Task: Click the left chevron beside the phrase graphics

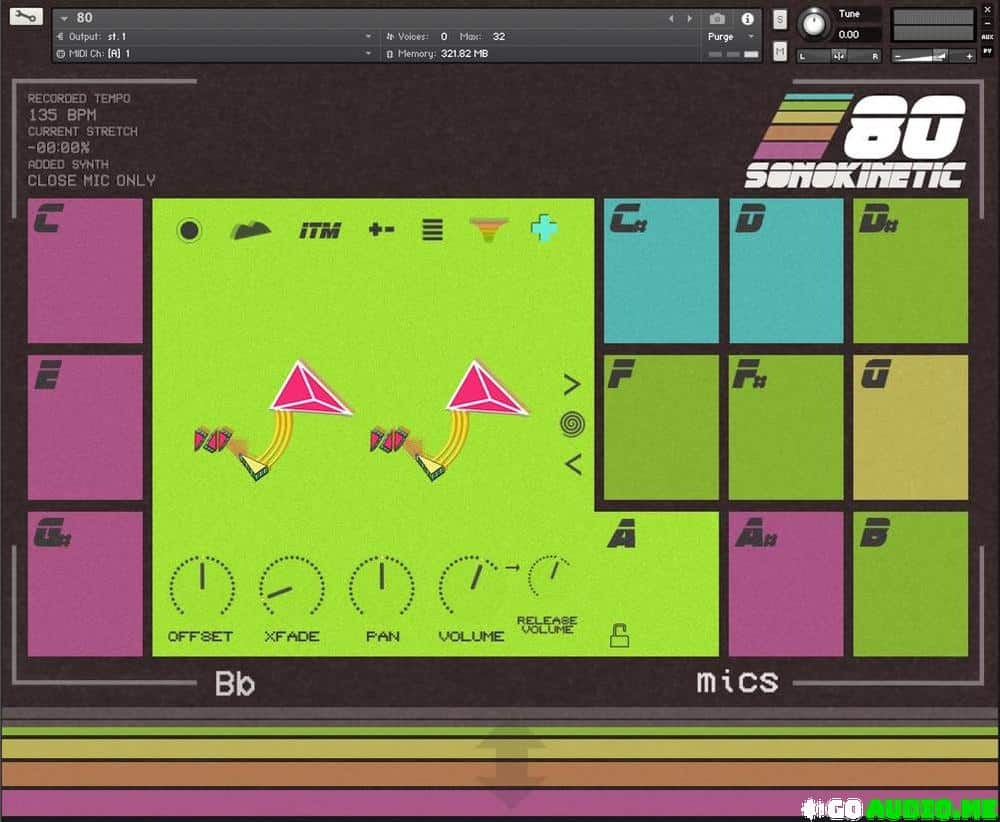Action: pyautogui.click(x=573, y=464)
